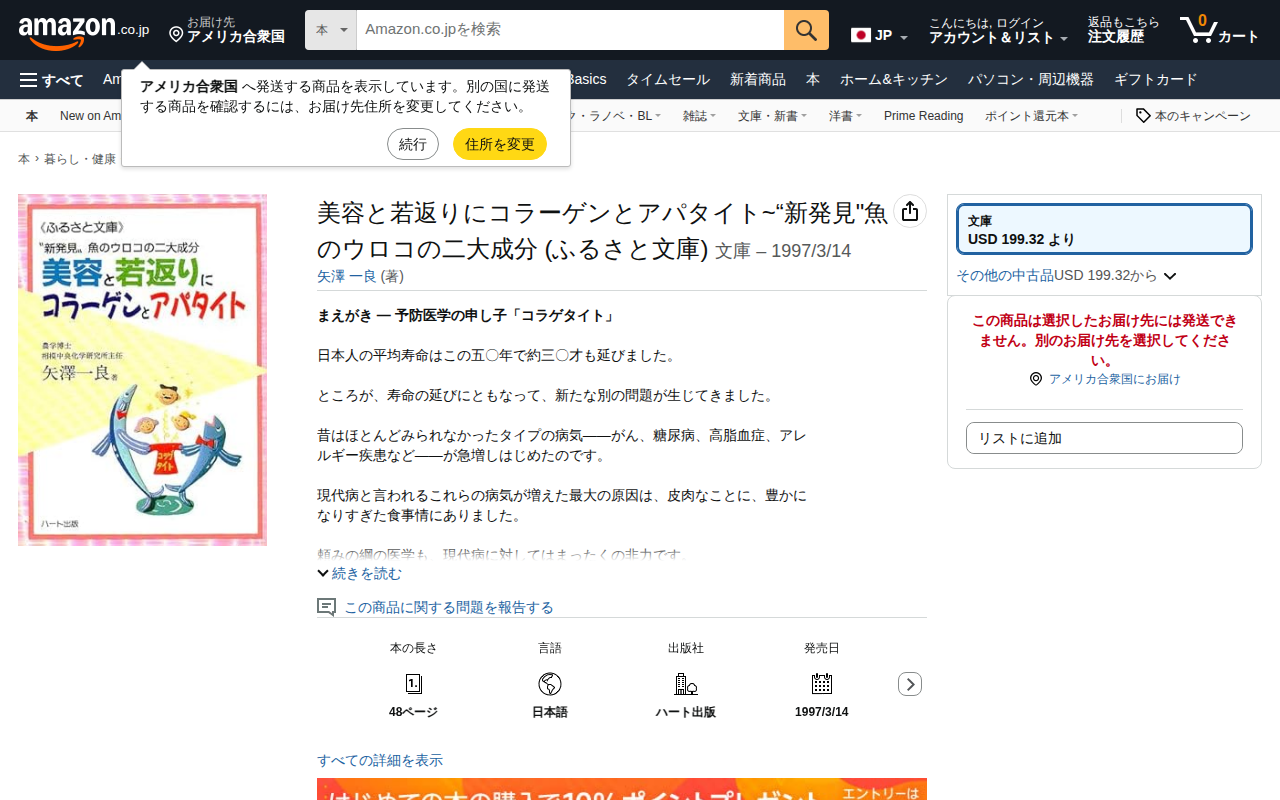Click the orange search magnifier button
This screenshot has width=1280, height=800.
pyautogui.click(x=806, y=30)
